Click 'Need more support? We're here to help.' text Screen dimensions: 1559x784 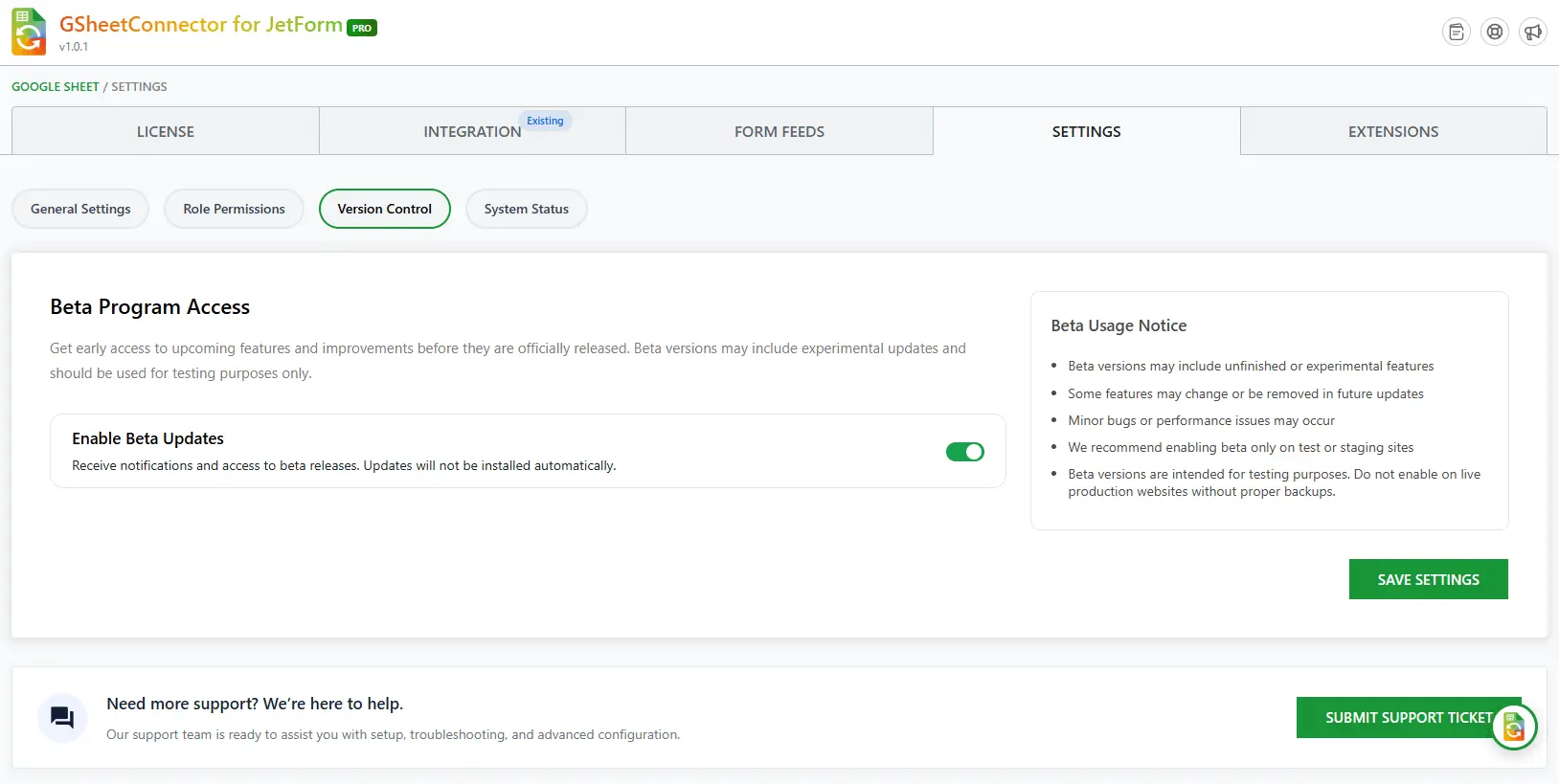[x=255, y=704]
